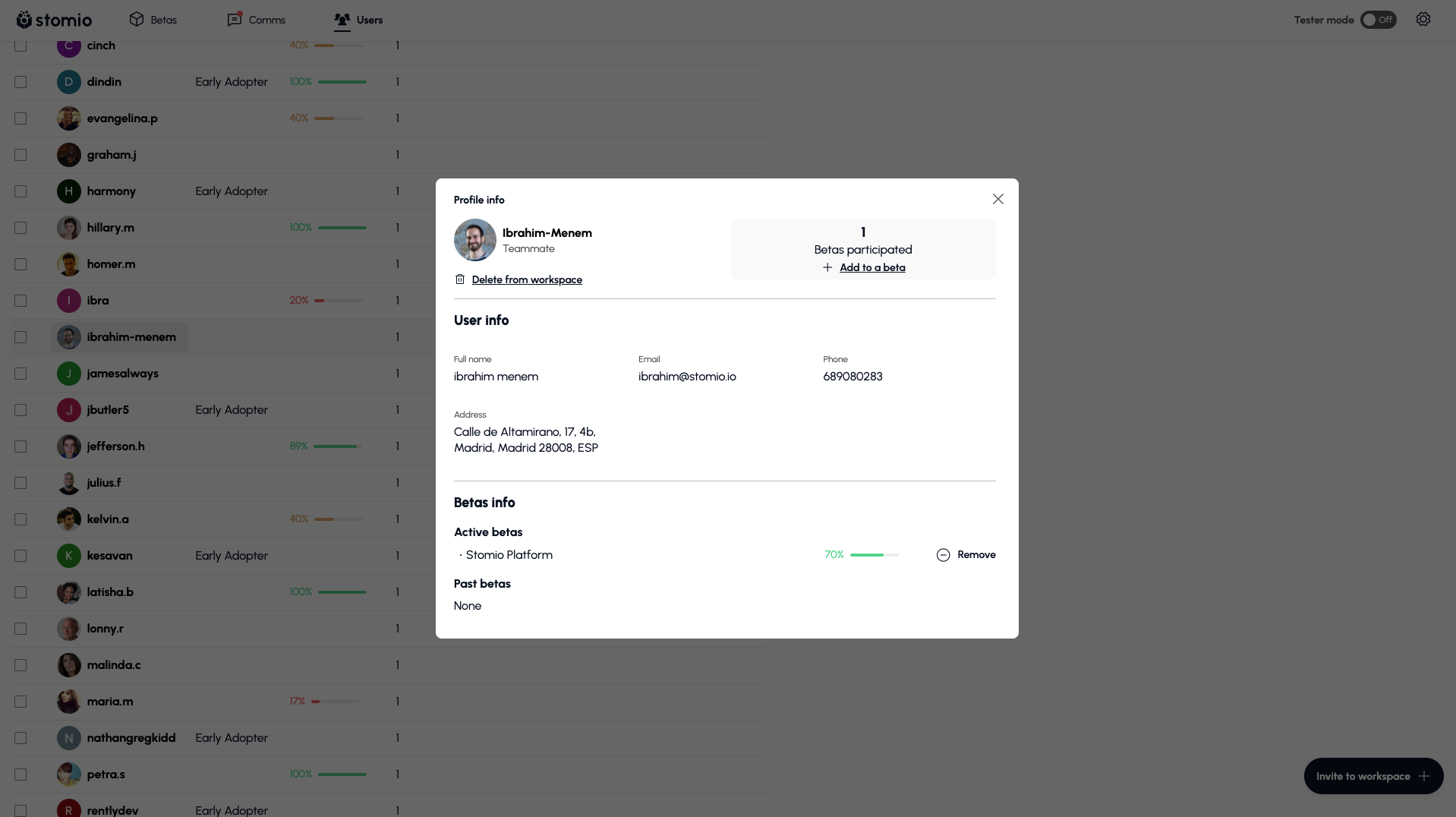This screenshot has height=817, width=1456.
Task: Open the settings gear icon
Action: [x=1423, y=20]
